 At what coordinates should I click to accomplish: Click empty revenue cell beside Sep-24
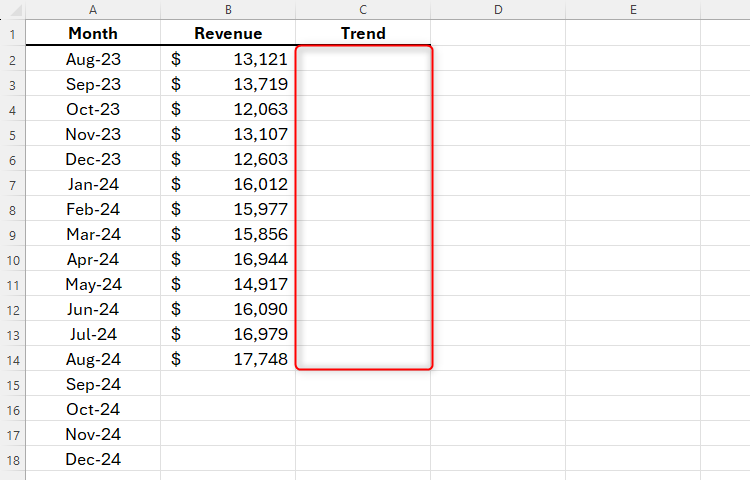[228, 384]
